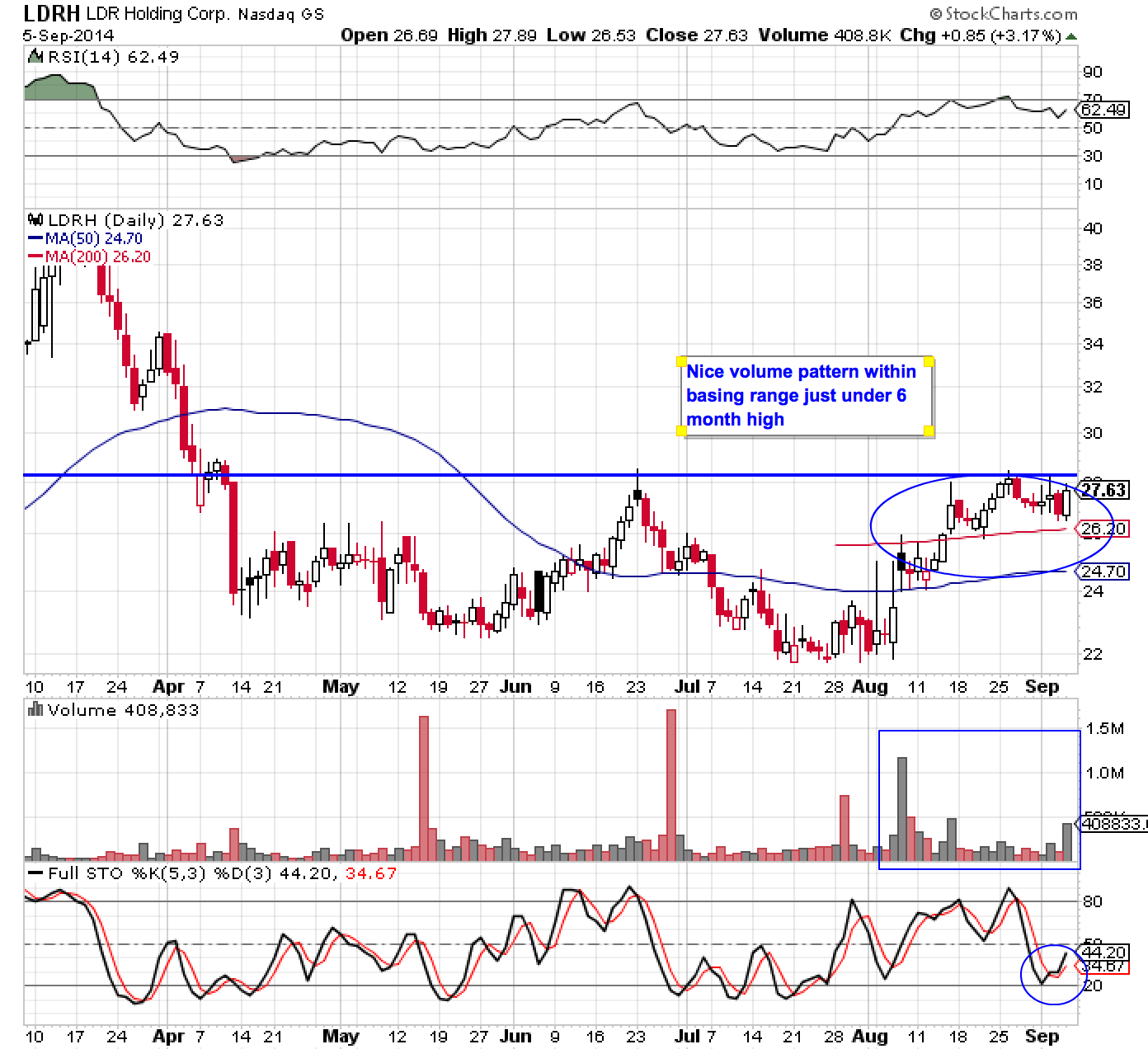Image resolution: width=1148 pixels, height=1049 pixels.
Task: Click the High 27.89 header value
Action: (x=492, y=35)
